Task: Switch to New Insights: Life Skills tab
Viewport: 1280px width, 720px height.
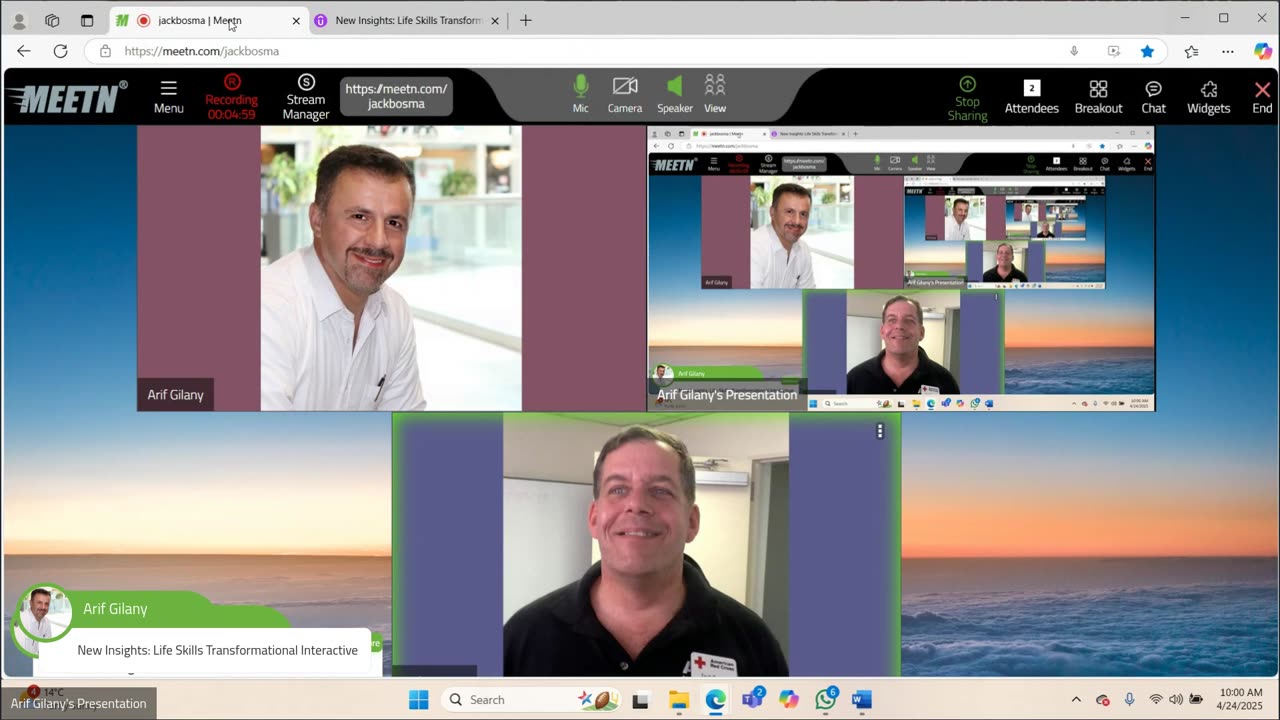Action: pyautogui.click(x=408, y=20)
